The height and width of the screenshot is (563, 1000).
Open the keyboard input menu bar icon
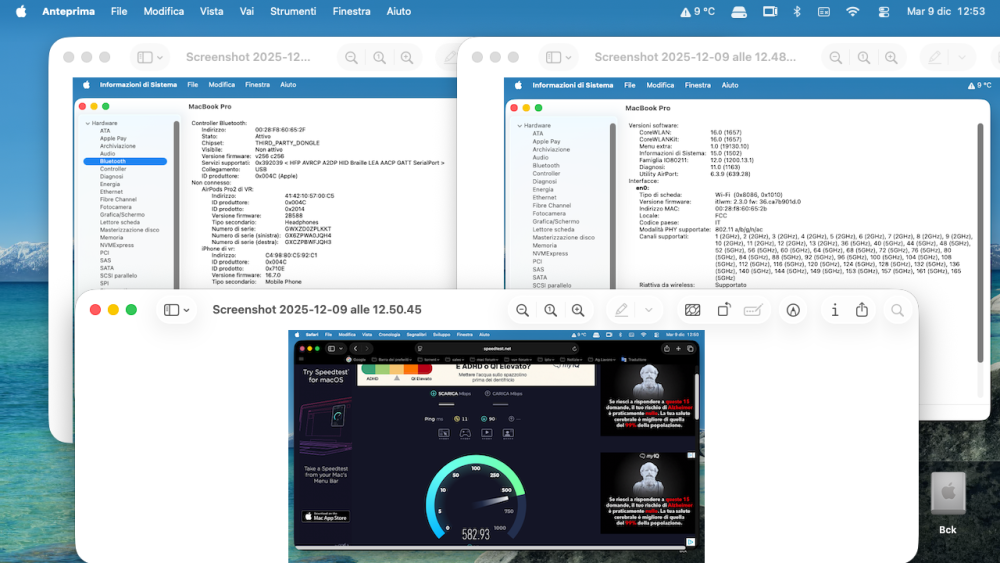[x=824, y=11]
